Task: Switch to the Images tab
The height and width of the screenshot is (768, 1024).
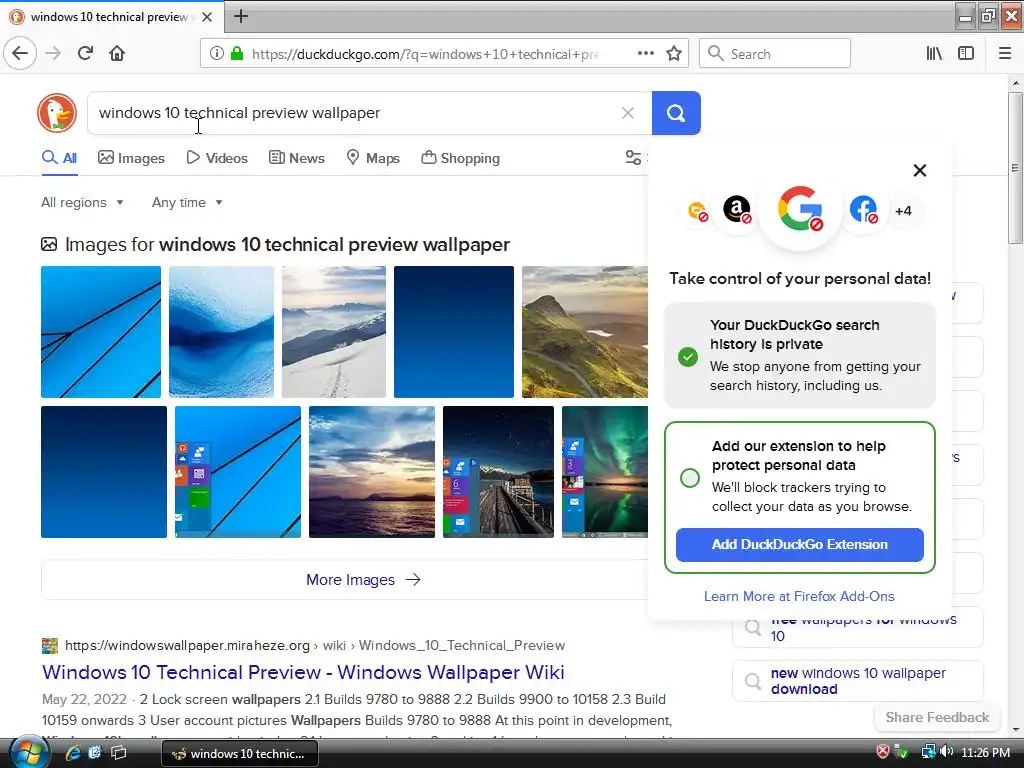Action: [x=131, y=158]
